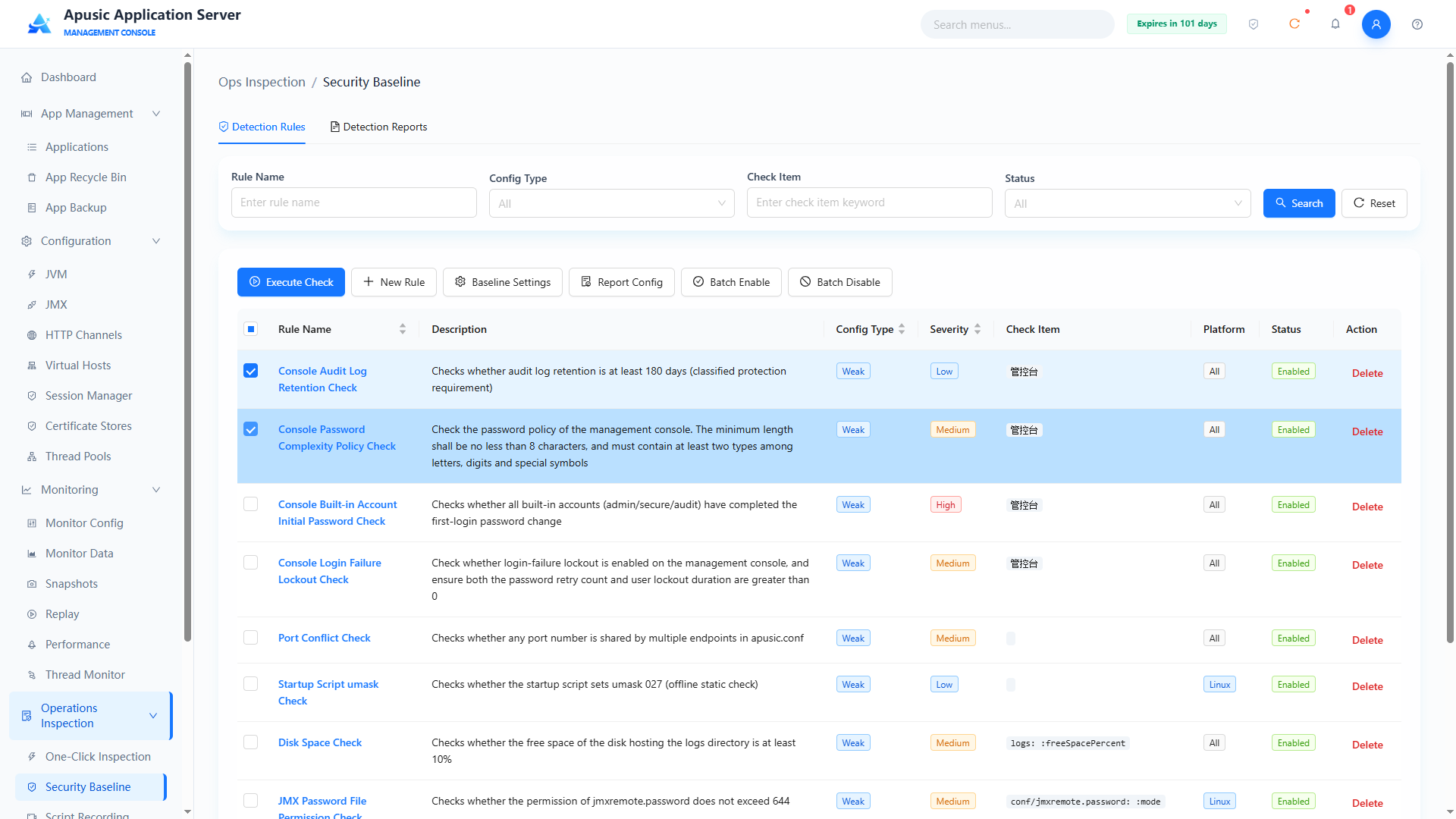Click the One-Click Inspection lightning icon
1456x819 pixels.
pyautogui.click(x=32, y=757)
